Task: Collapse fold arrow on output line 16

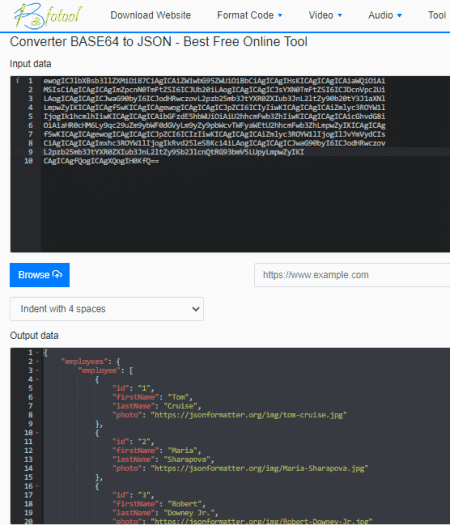Action: pyautogui.click(x=37, y=486)
